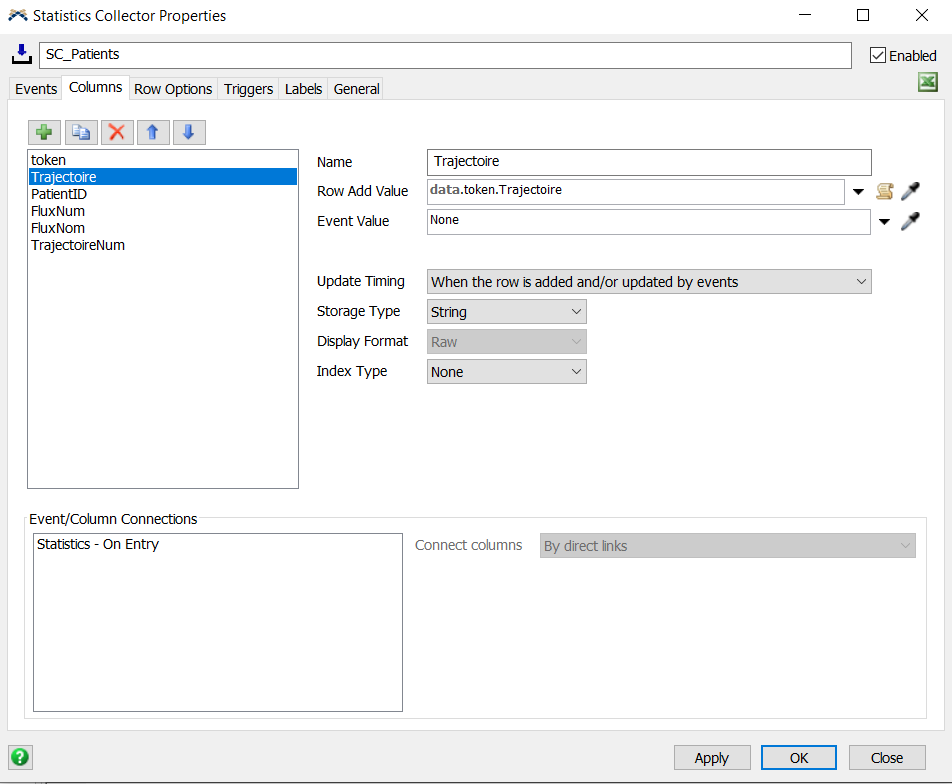Open the Update Timing dropdown
Viewport: 952px width, 784px height.
(649, 282)
